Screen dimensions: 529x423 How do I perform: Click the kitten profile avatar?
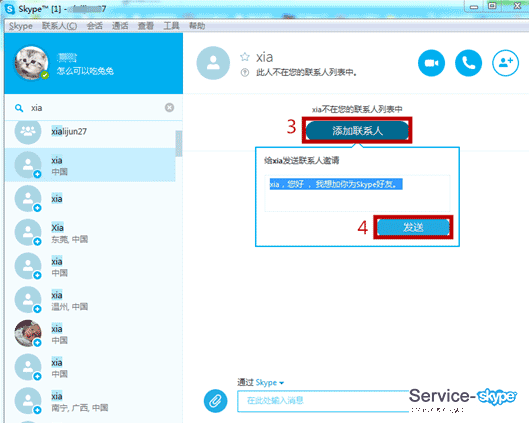pyautogui.click(x=31, y=63)
